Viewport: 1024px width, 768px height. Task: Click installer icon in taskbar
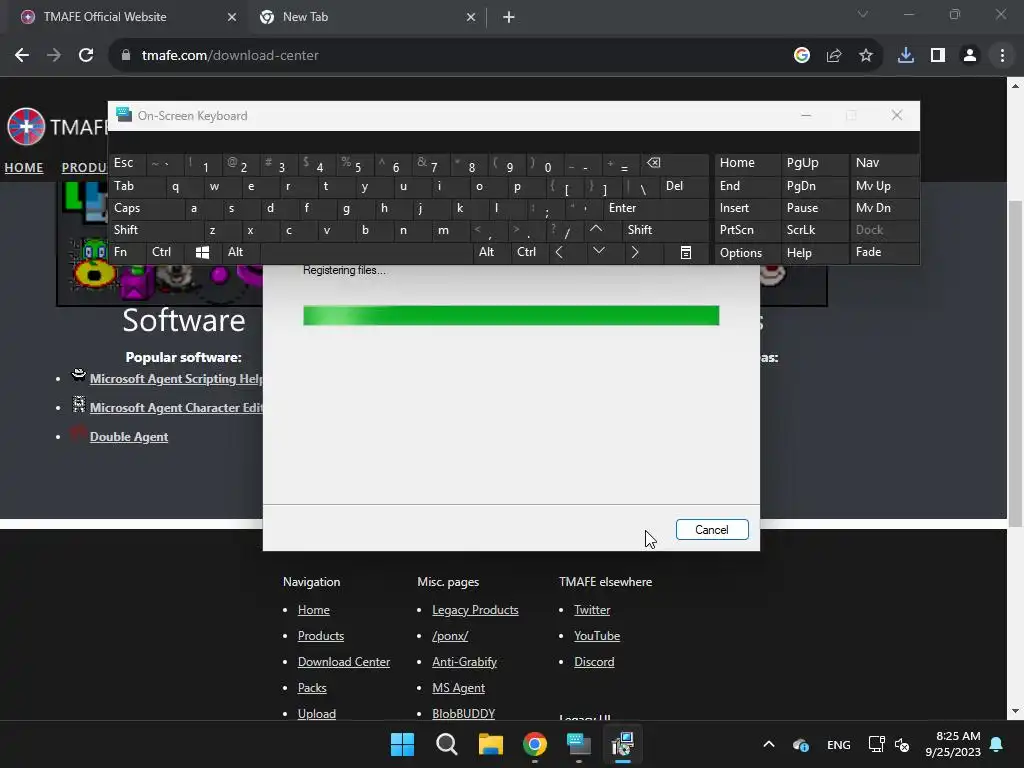coord(623,744)
